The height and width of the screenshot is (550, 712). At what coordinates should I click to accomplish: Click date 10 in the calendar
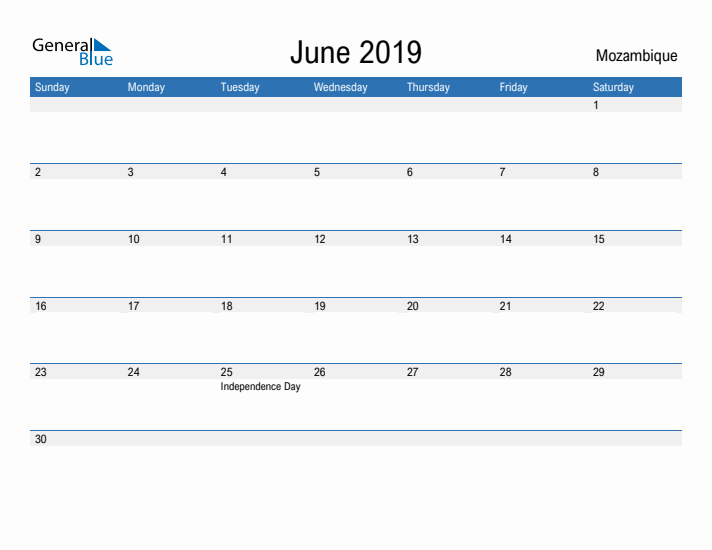[134, 239]
